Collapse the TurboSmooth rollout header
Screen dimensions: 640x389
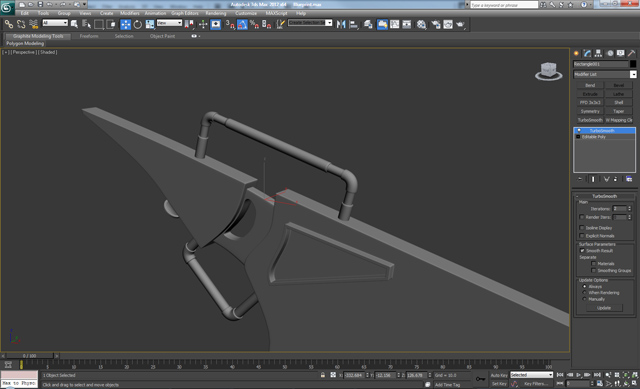point(604,196)
